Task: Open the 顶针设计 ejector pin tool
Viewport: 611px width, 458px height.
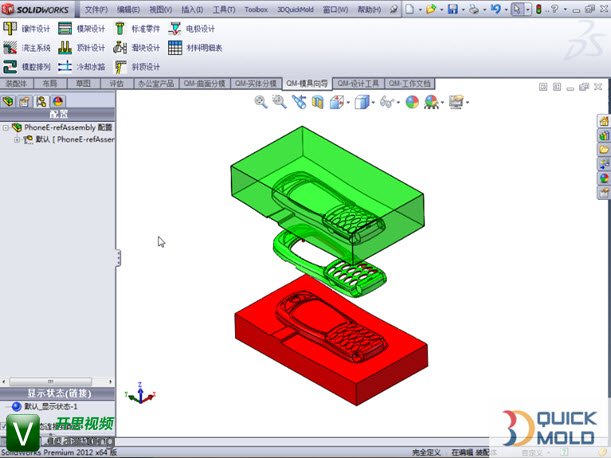Action: [81, 48]
